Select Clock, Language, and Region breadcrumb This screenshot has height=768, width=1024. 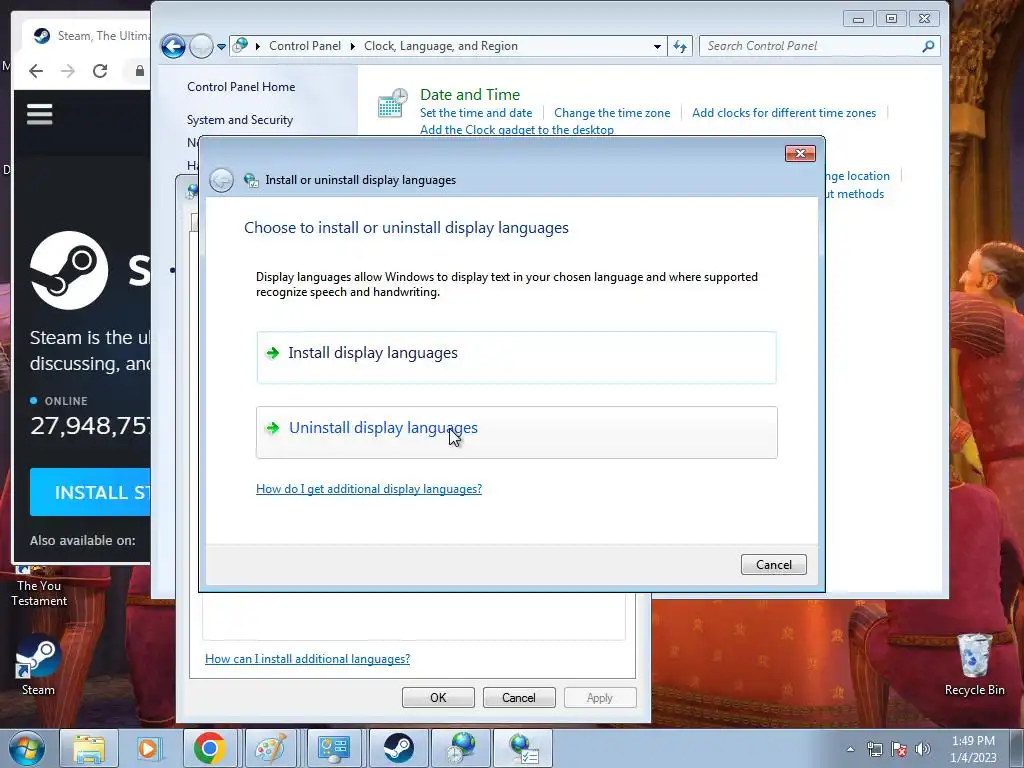441,46
